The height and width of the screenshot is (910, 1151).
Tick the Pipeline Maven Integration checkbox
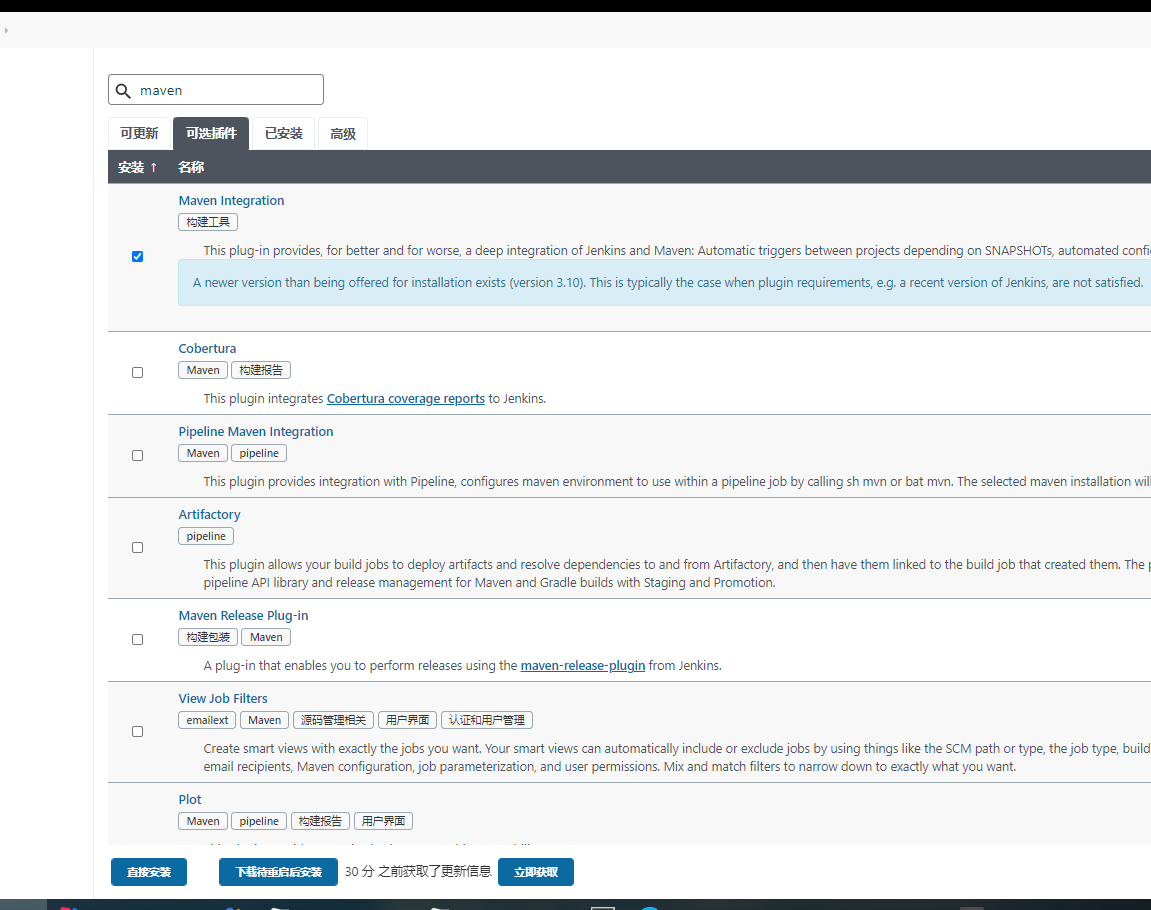137,455
